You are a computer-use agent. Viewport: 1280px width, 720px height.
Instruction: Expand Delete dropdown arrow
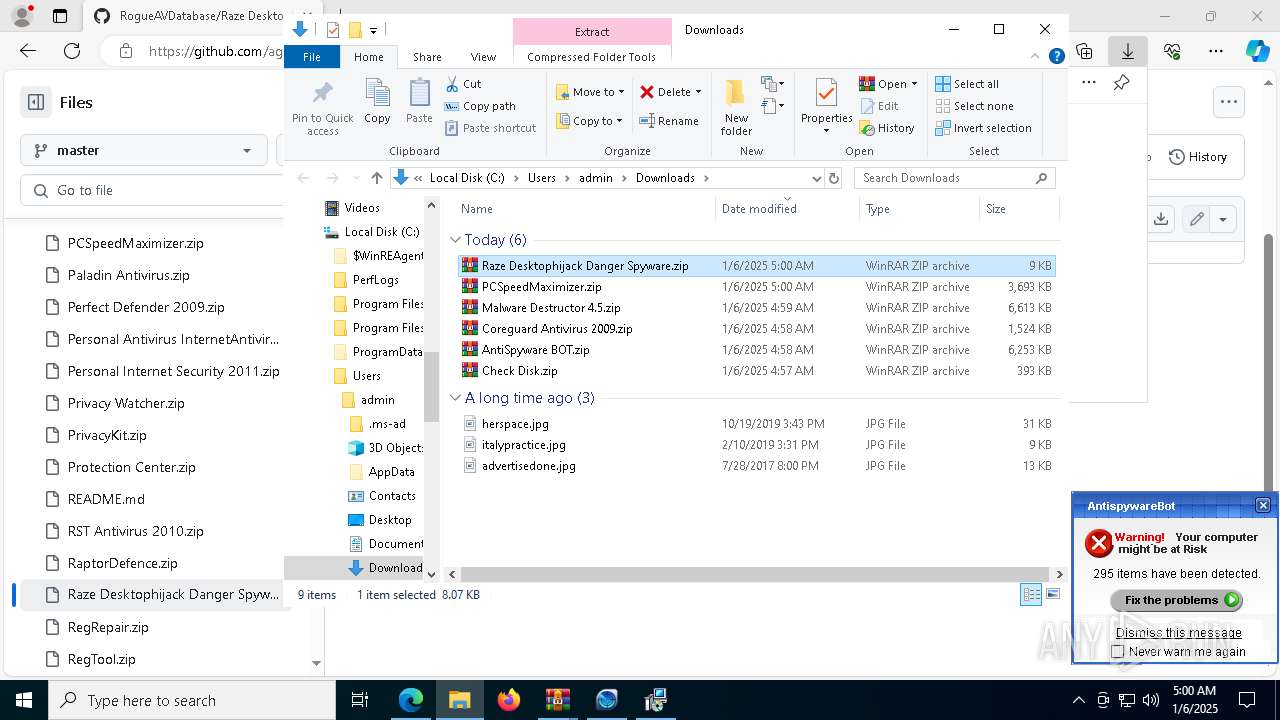coord(698,92)
